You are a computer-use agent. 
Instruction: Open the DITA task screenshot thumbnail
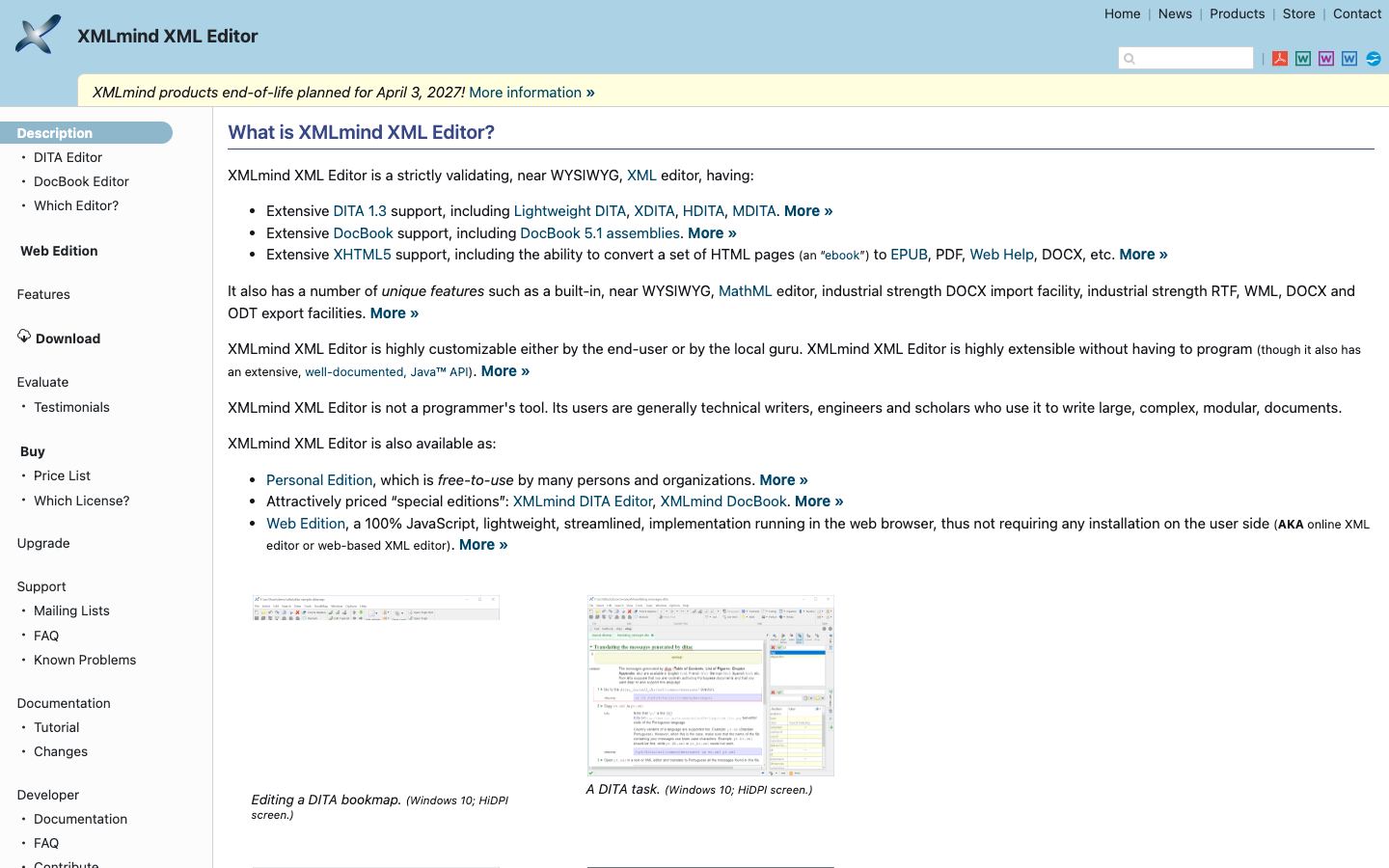click(710, 686)
